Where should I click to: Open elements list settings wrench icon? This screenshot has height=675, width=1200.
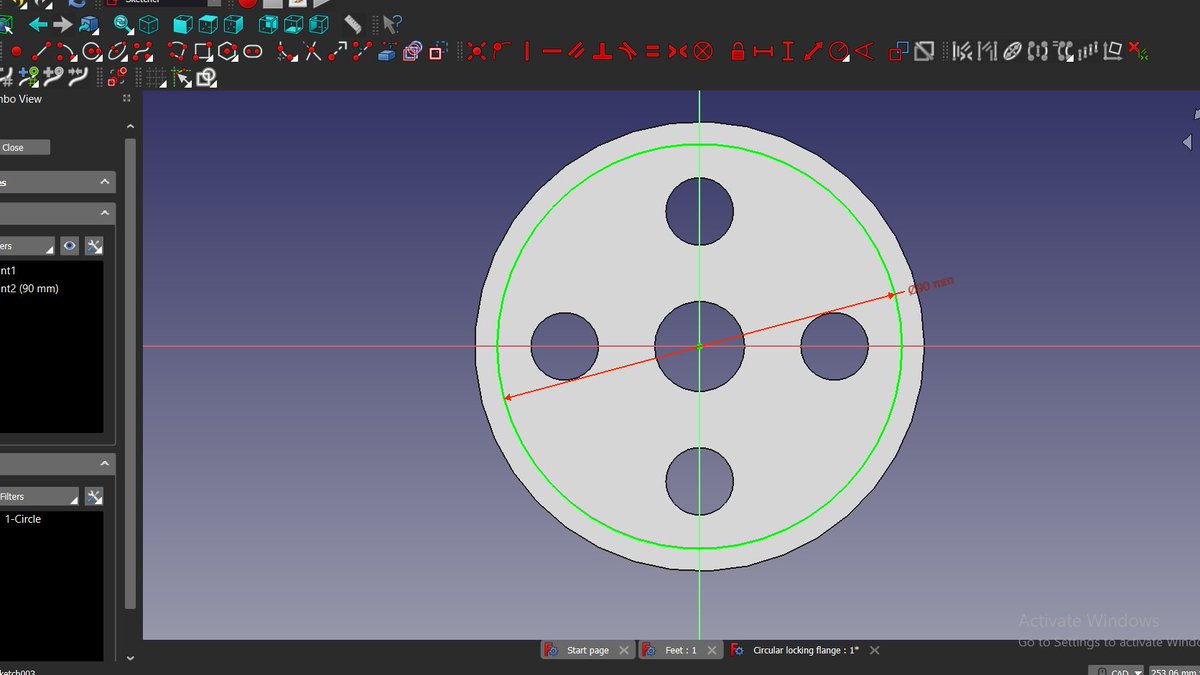point(94,496)
